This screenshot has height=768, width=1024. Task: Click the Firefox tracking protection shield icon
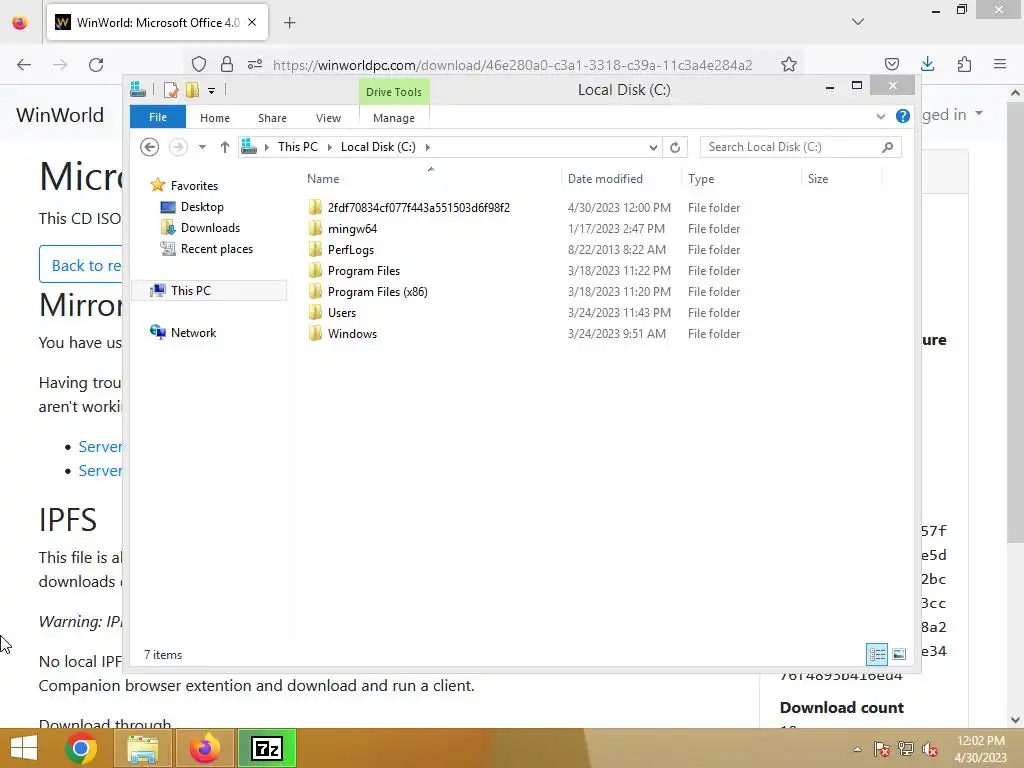point(199,64)
